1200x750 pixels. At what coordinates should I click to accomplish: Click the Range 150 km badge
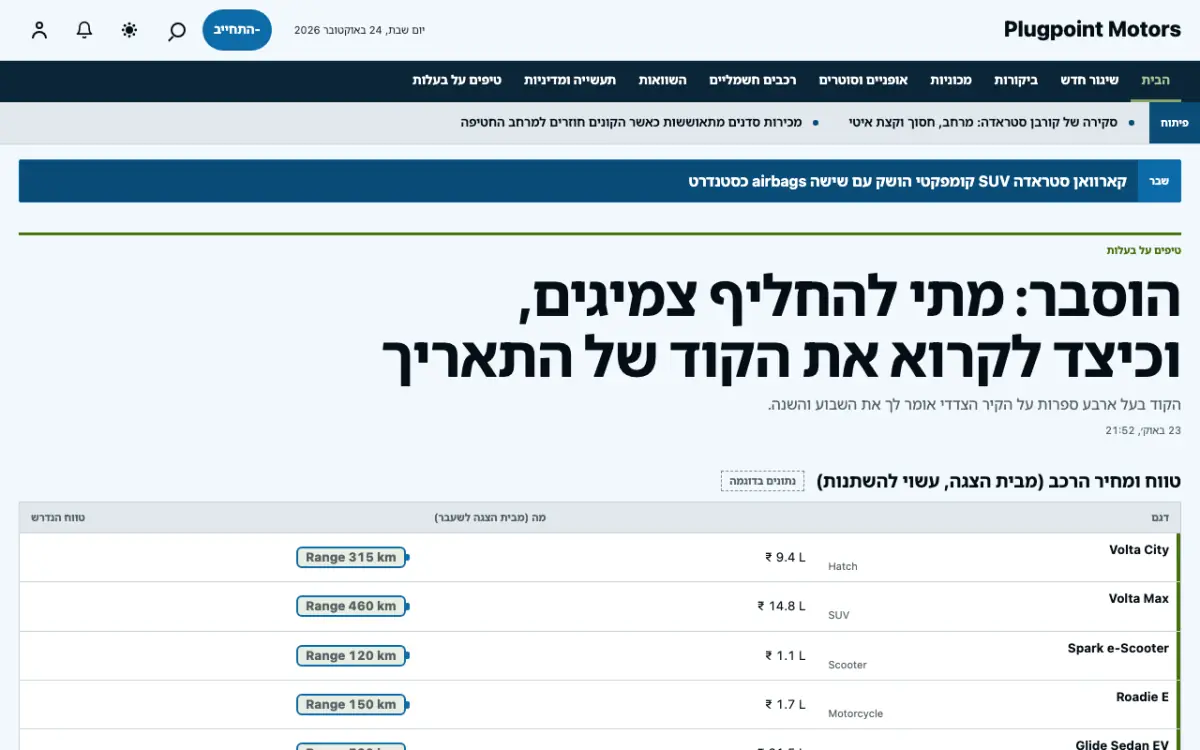[351, 705]
